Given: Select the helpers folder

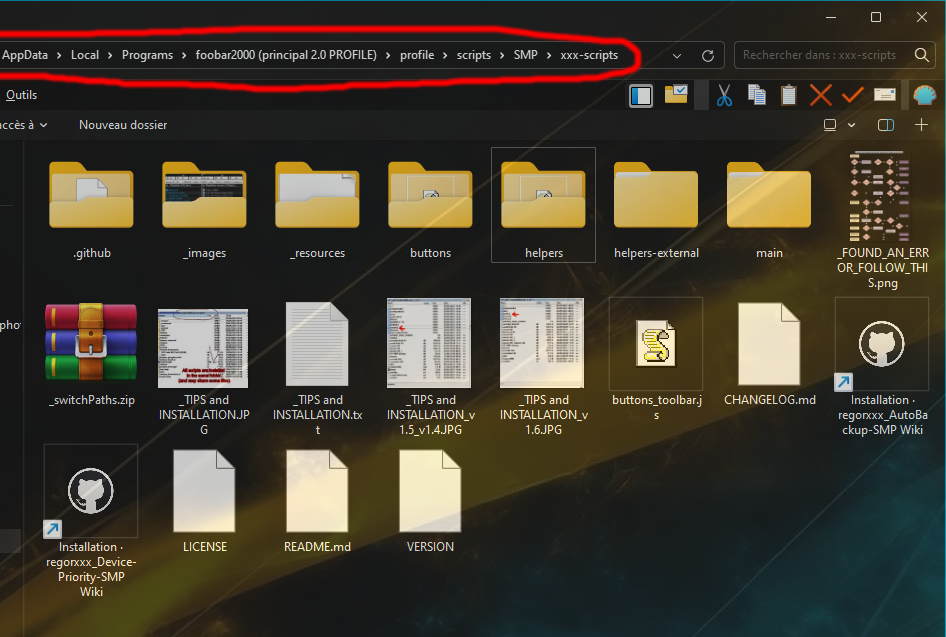Looking at the screenshot, I should point(544,206).
